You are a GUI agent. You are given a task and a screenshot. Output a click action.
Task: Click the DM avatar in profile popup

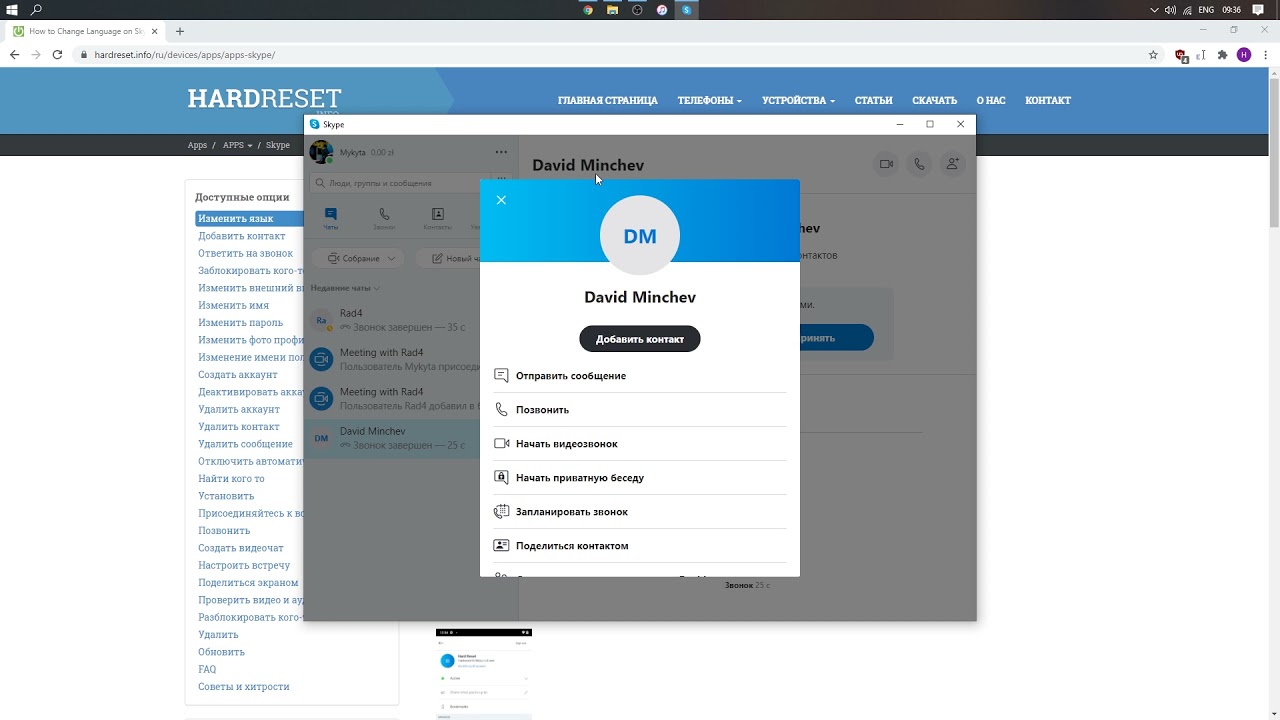coord(640,236)
